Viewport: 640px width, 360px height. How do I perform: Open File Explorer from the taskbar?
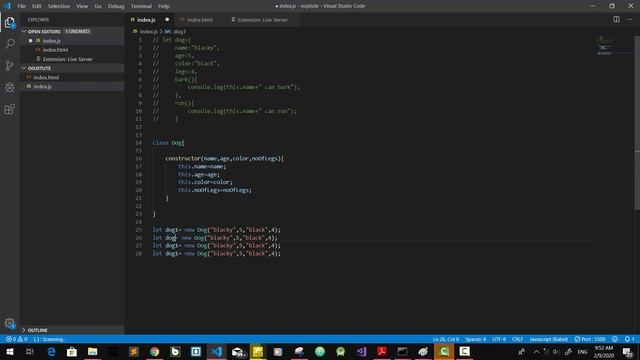(x=93, y=351)
